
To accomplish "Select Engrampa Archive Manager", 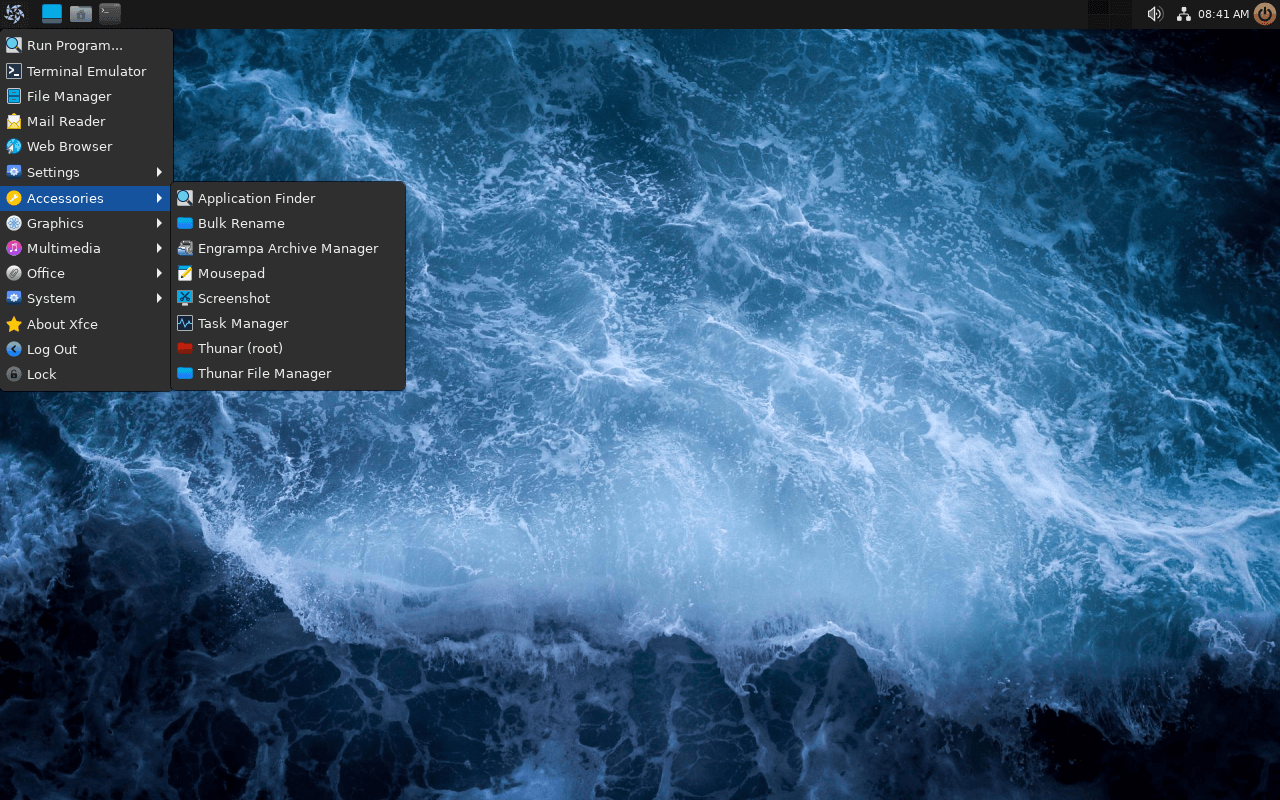I will pyautogui.click(x=287, y=248).
